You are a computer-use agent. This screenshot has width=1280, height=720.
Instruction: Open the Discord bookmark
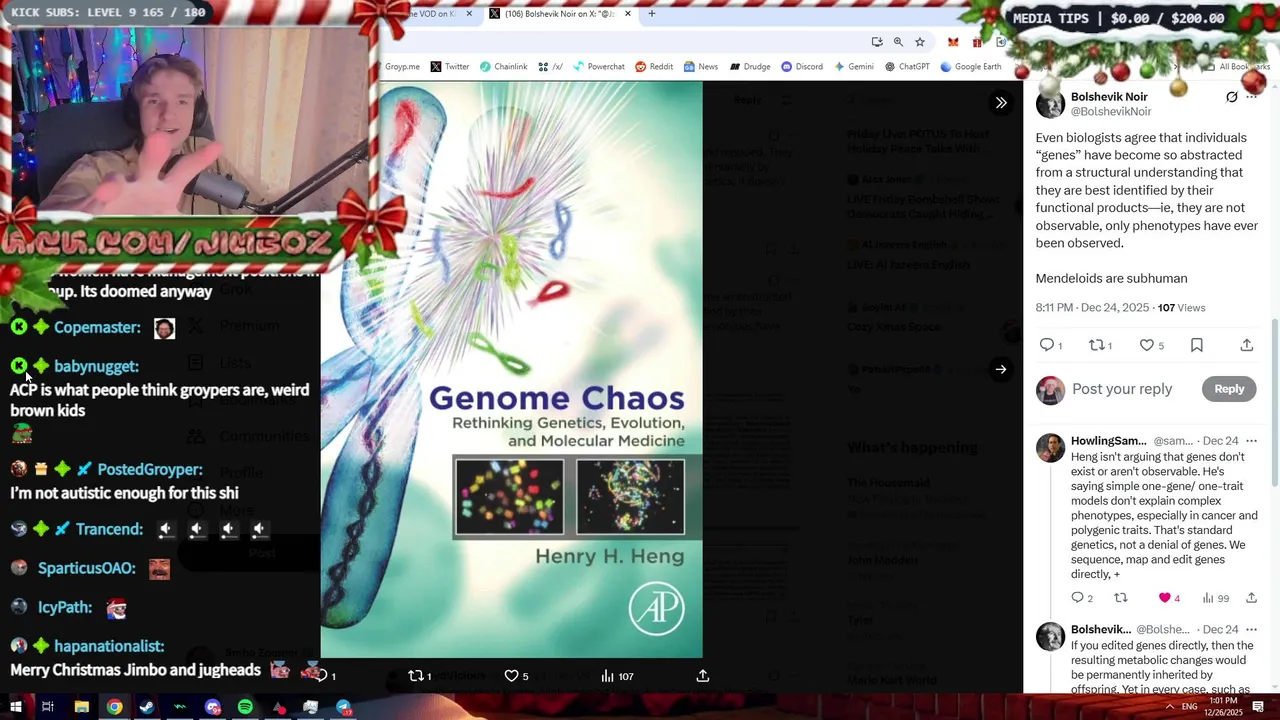[802, 67]
